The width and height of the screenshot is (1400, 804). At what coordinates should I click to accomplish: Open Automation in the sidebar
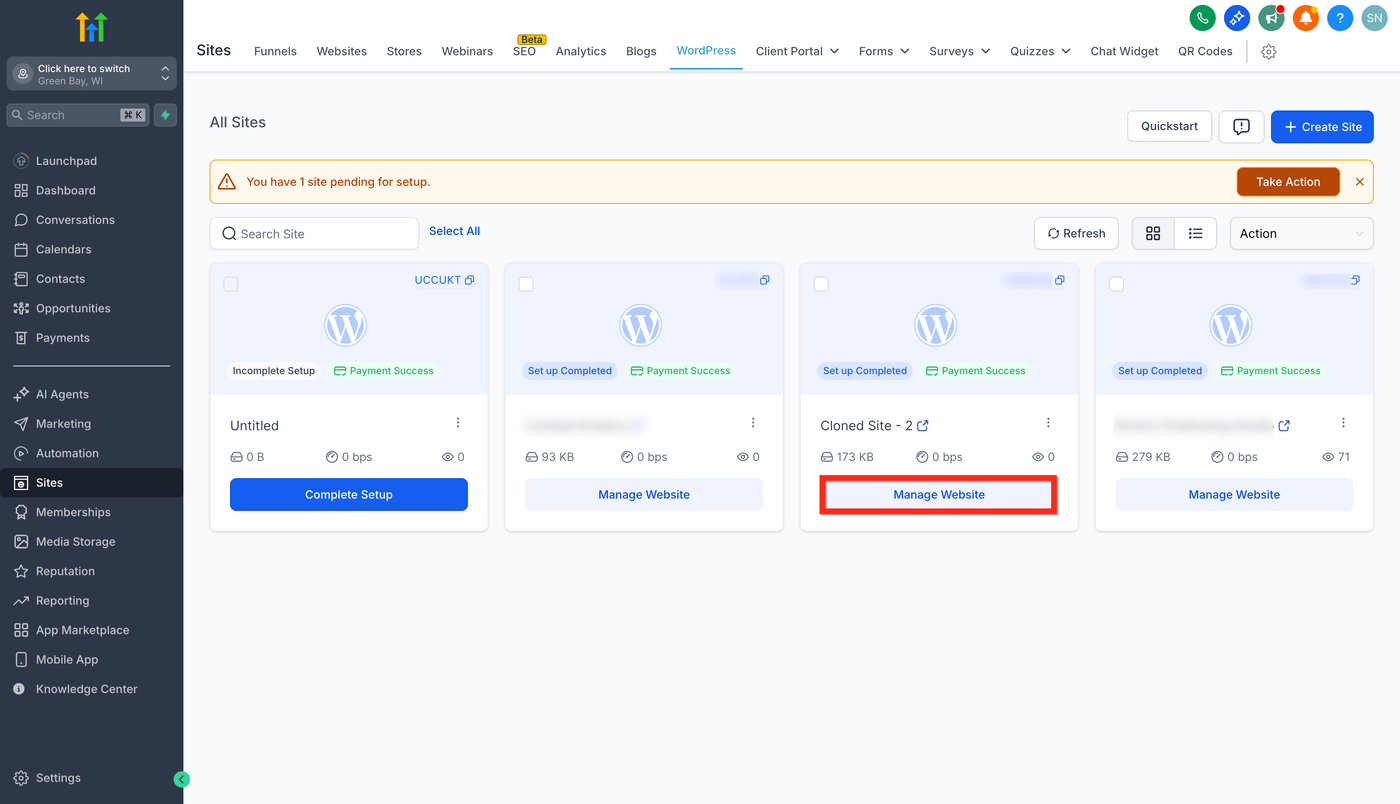pos(67,453)
